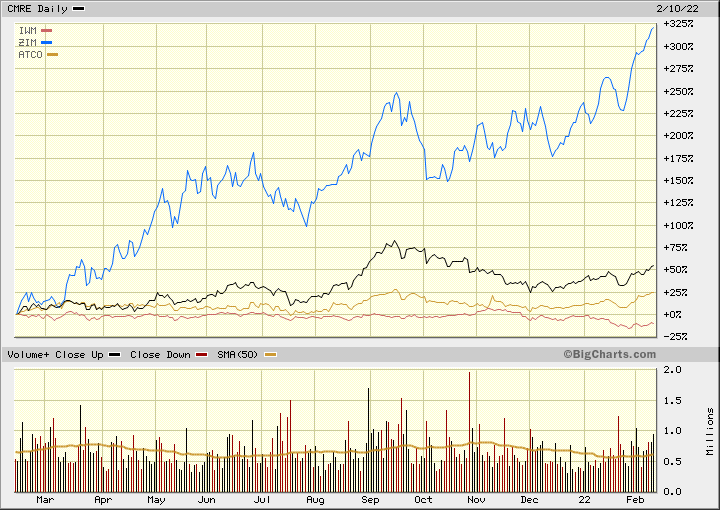
Task: Click the 0.0 volume axis label
Action: [672, 492]
